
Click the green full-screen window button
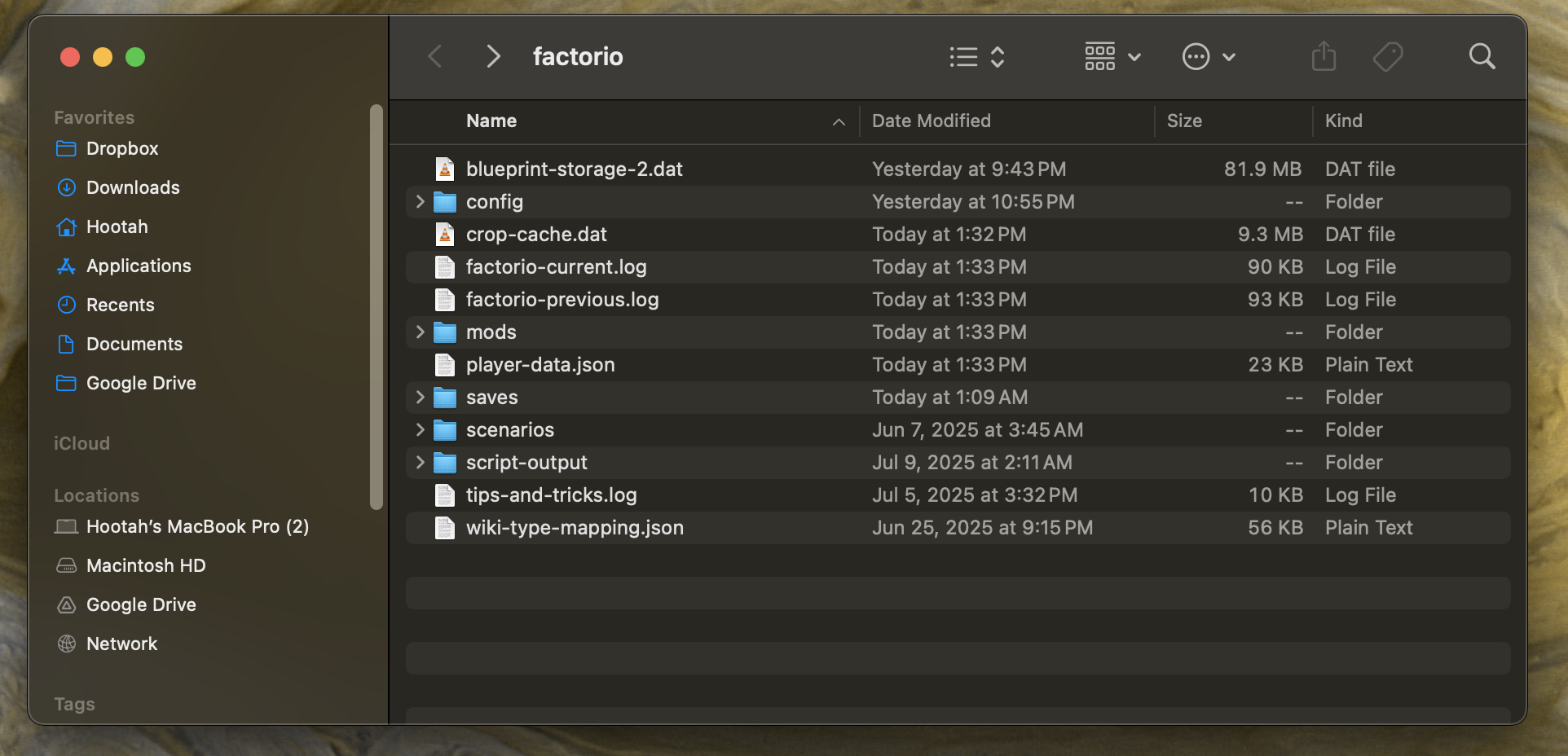[x=135, y=57]
